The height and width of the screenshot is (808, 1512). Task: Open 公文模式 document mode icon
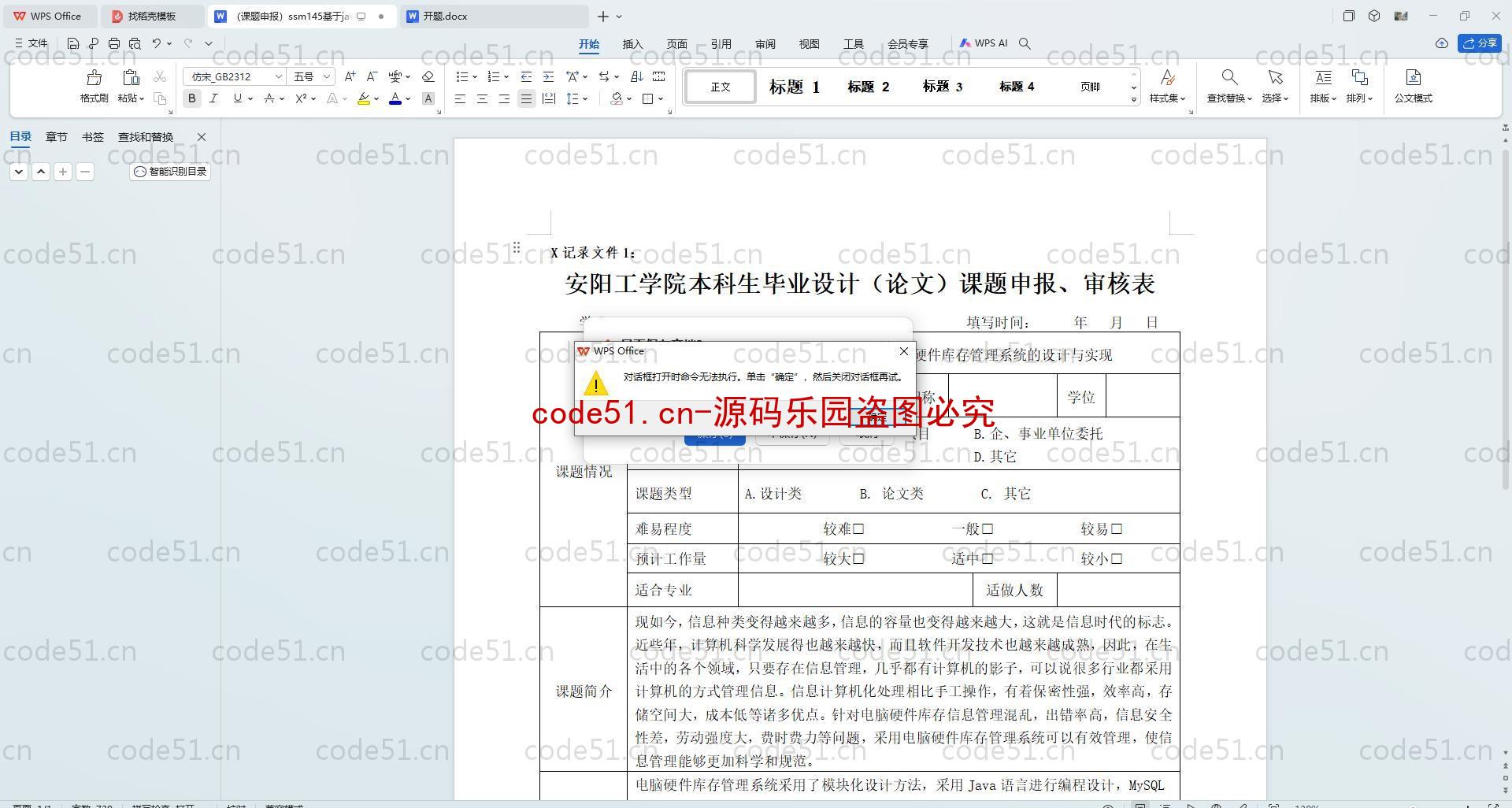coord(1413,77)
